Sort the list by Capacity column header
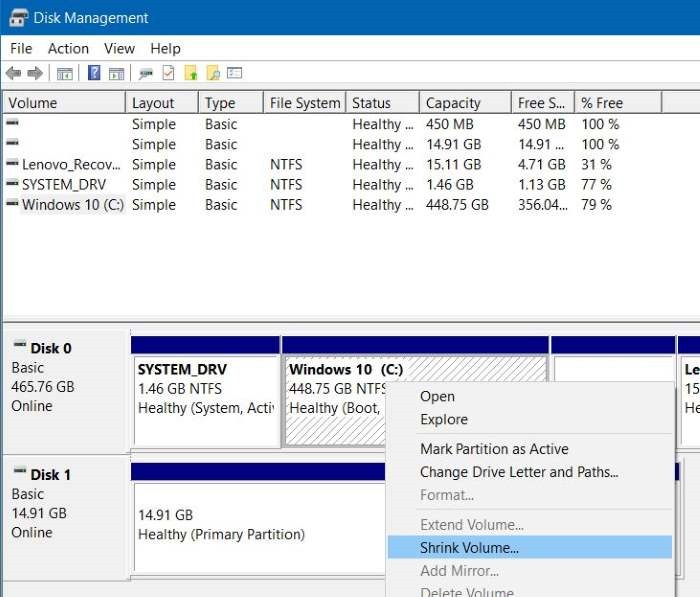700x597 pixels. coord(453,103)
